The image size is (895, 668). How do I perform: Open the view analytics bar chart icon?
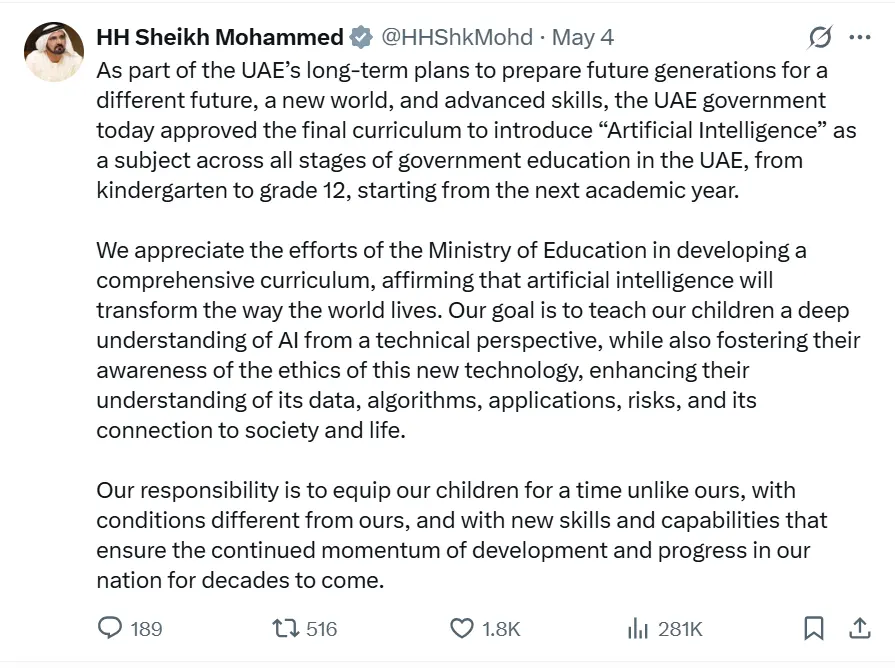point(637,628)
